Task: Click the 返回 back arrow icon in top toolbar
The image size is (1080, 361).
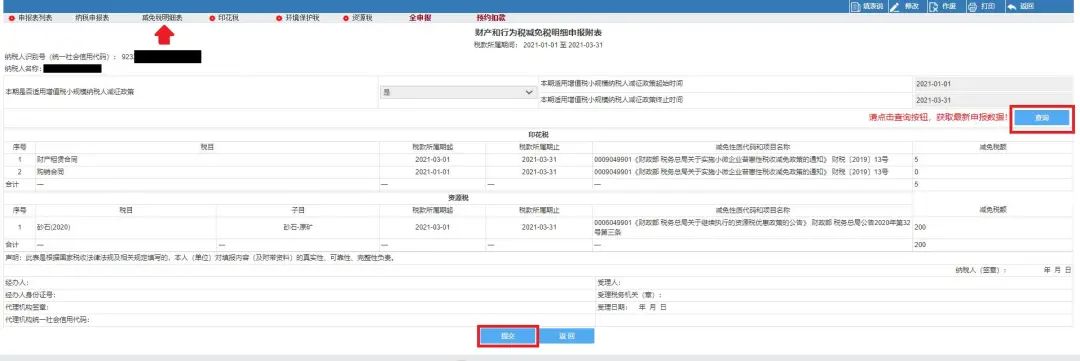Action: [x=1011, y=6]
